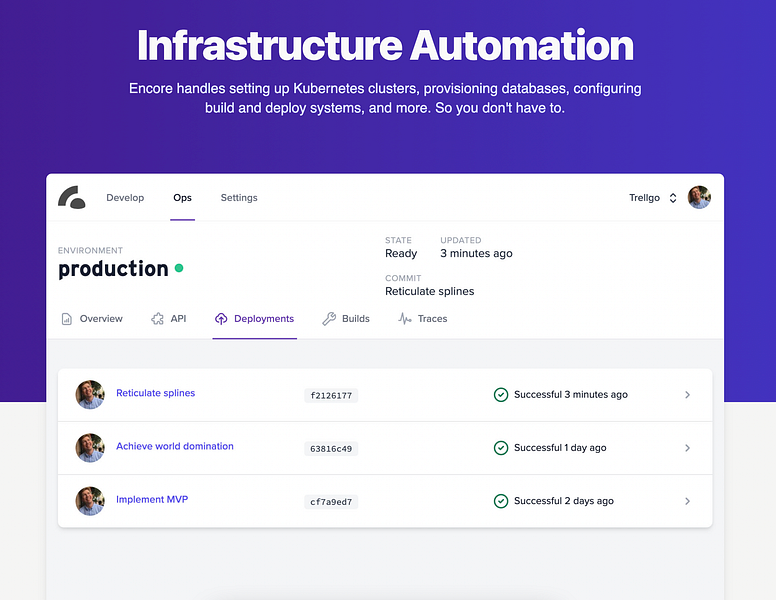Click the 'Ready' state value
Image resolution: width=776 pixels, height=600 pixels.
click(401, 253)
